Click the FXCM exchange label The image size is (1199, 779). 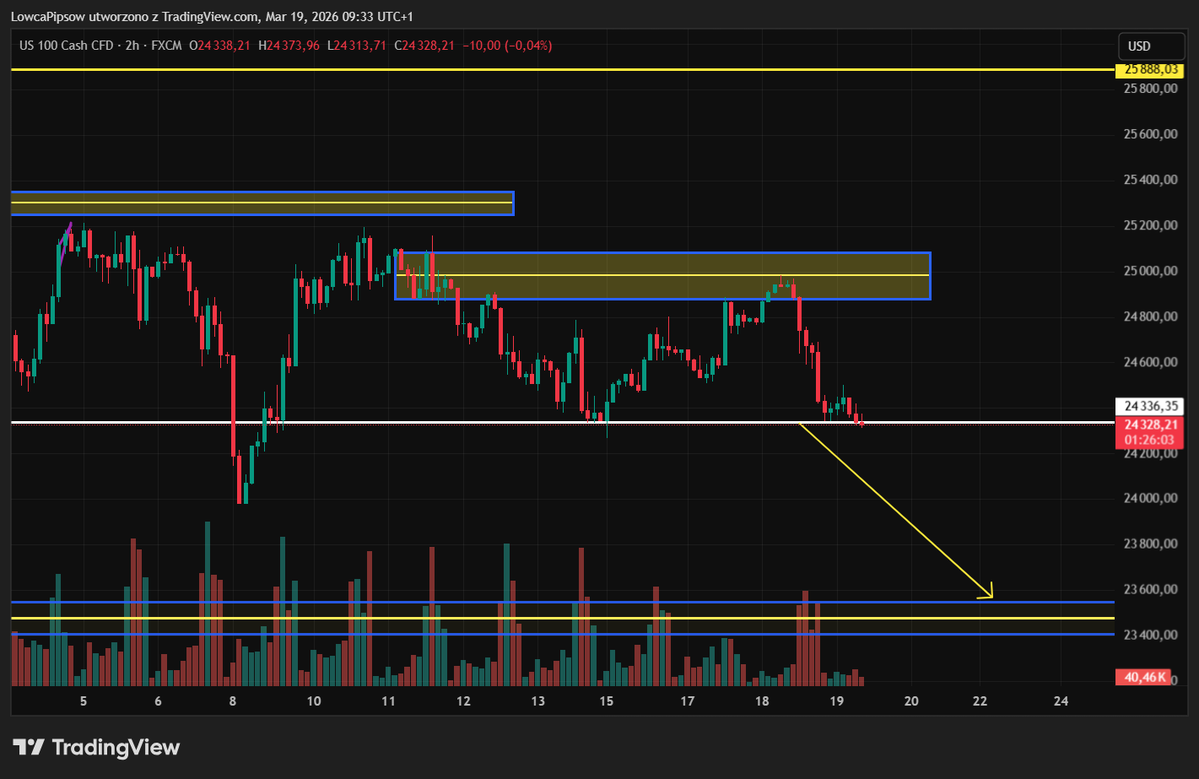(166, 46)
